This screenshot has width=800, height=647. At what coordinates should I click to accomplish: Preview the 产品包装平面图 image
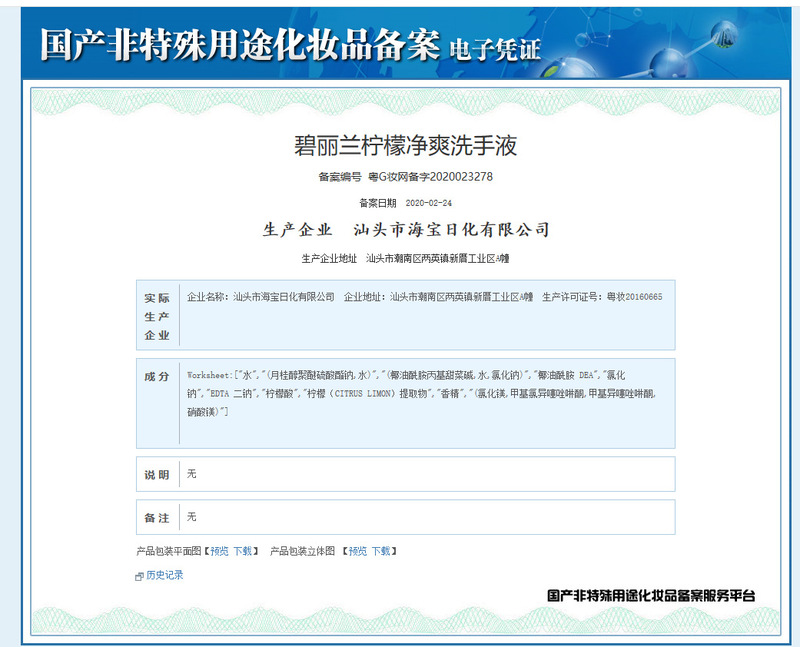(x=220, y=551)
